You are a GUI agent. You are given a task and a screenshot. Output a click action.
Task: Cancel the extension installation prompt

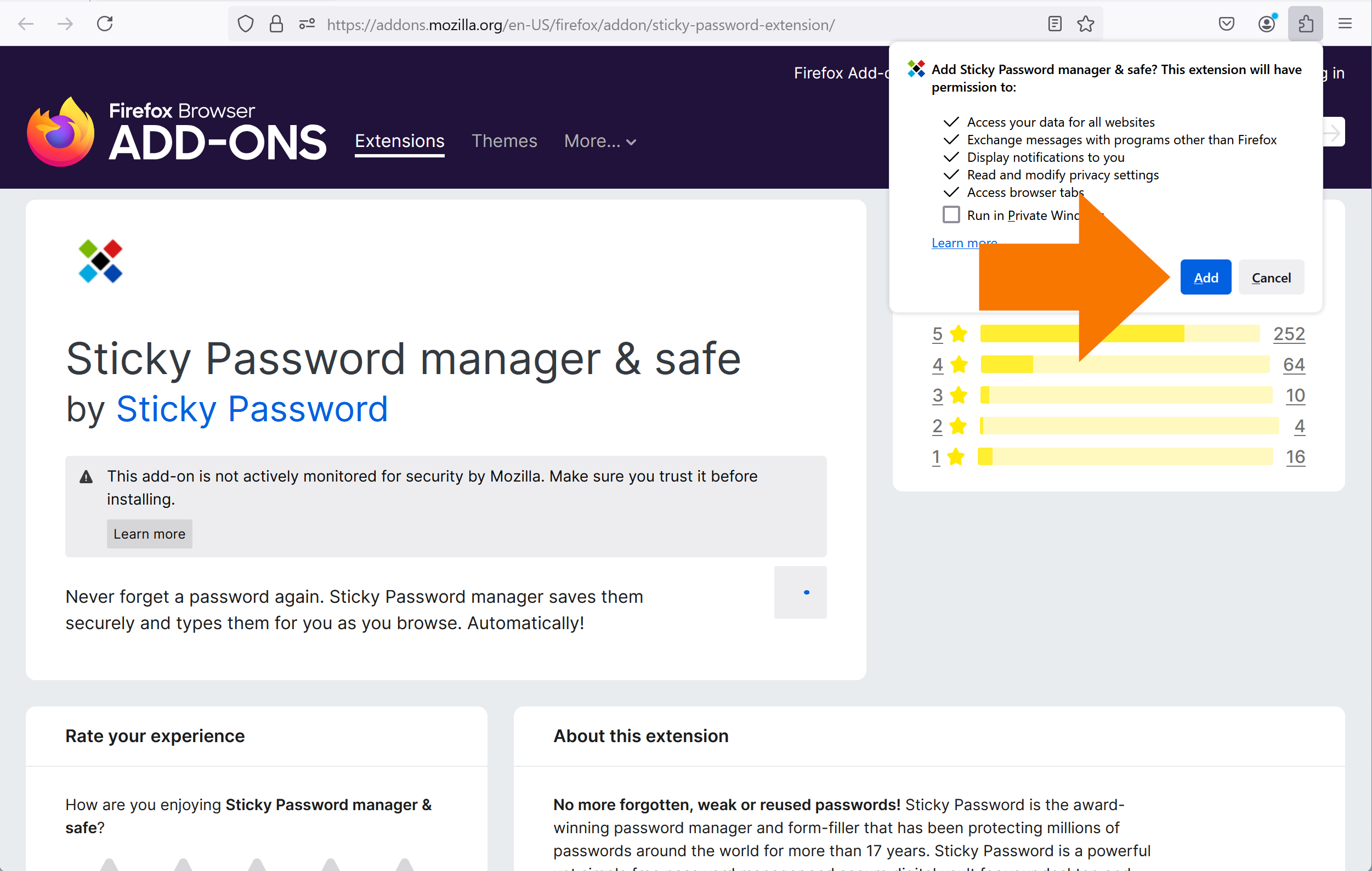pyautogui.click(x=1271, y=278)
